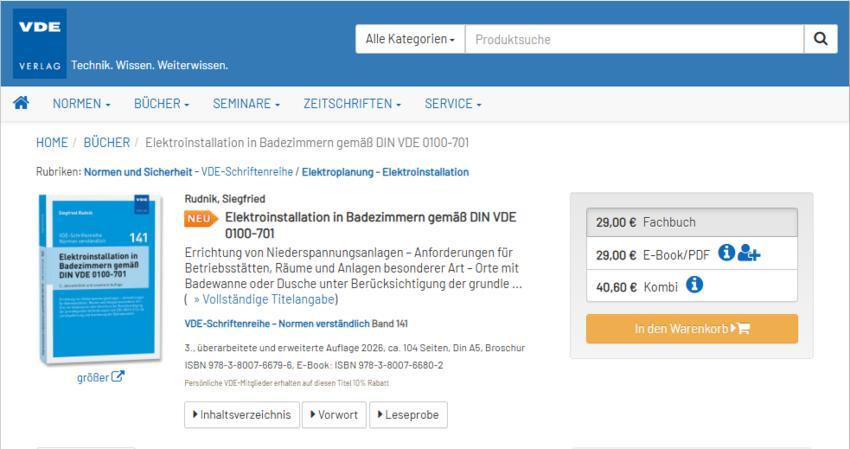Click the magnifier search button
The height and width of the screenshot is (449, 850).
point(821,39)
